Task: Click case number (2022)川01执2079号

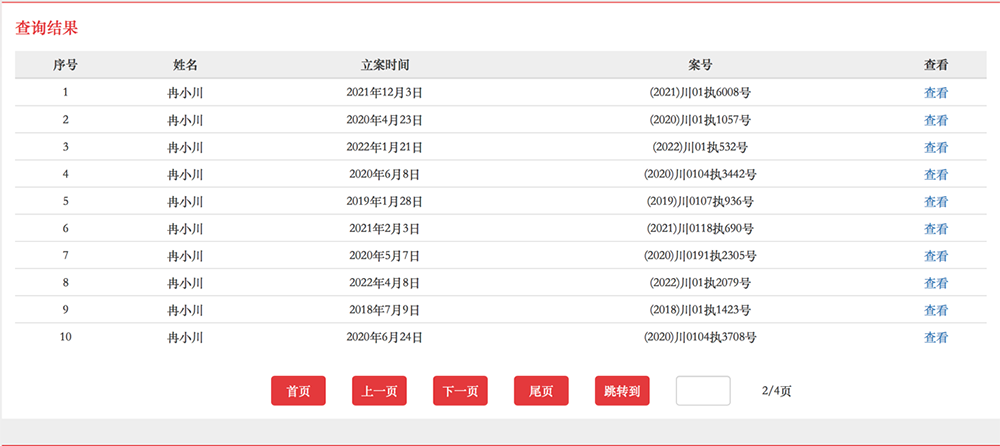Action: (700, 283)
